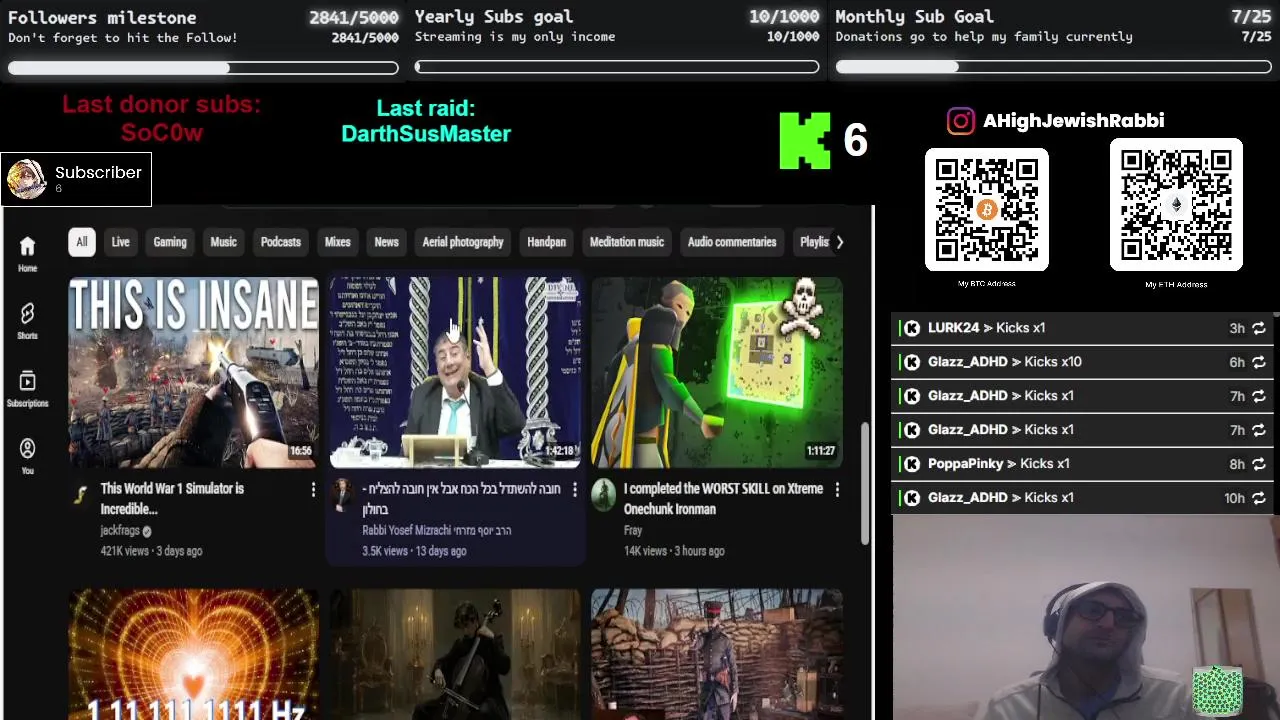Open Rabbi Yosef Mizrachi channel name
This screenshot has height=720, width=1280.
pos(437,531)
